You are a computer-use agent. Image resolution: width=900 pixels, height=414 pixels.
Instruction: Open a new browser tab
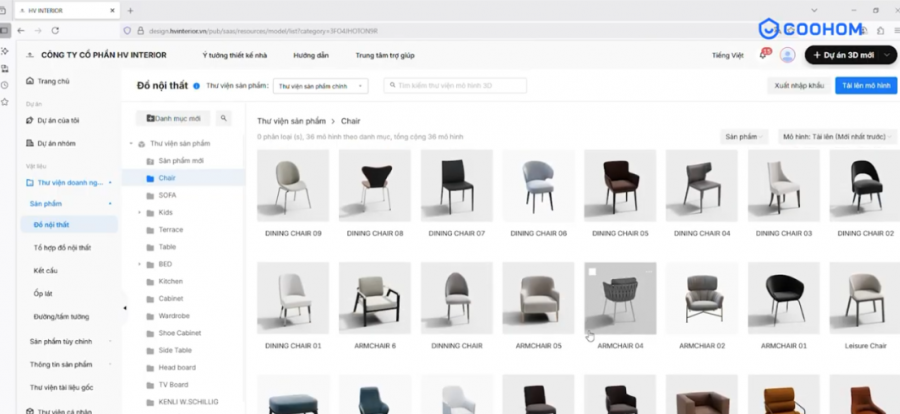point(130,10)
